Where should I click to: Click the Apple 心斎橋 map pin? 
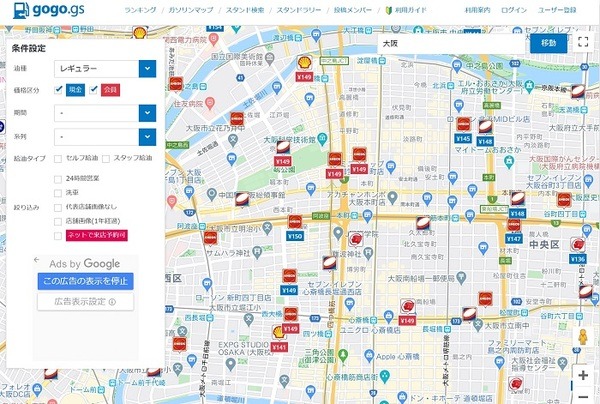coord(368,355)
